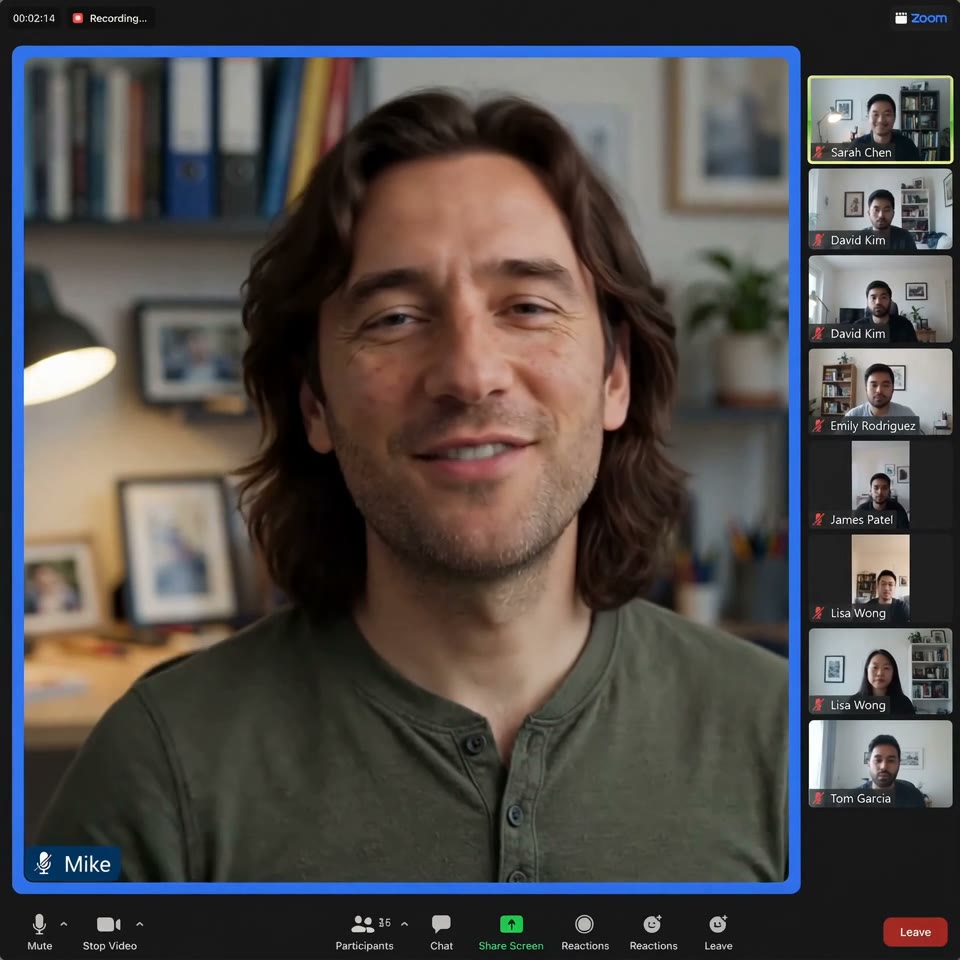
Task: Click the Mike name label
Action: (88, 864)
